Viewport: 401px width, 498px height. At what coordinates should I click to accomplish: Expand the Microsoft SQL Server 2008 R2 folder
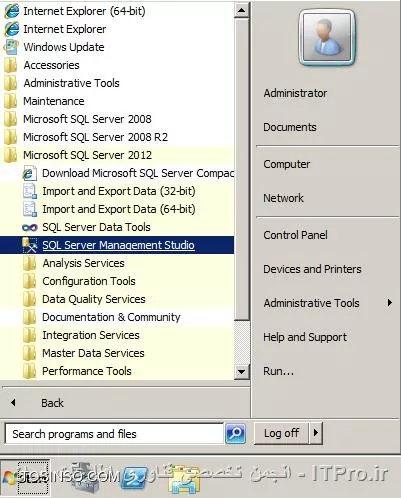pos(117,137)
